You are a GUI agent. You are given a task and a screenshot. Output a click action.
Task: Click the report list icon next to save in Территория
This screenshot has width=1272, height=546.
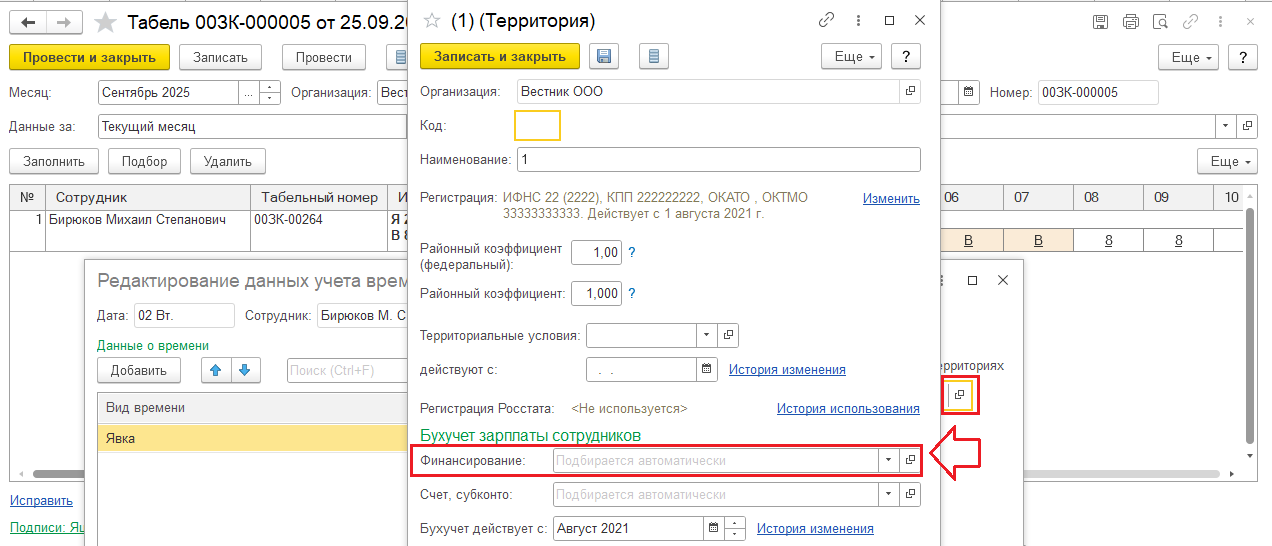click(x=653, y=56)
